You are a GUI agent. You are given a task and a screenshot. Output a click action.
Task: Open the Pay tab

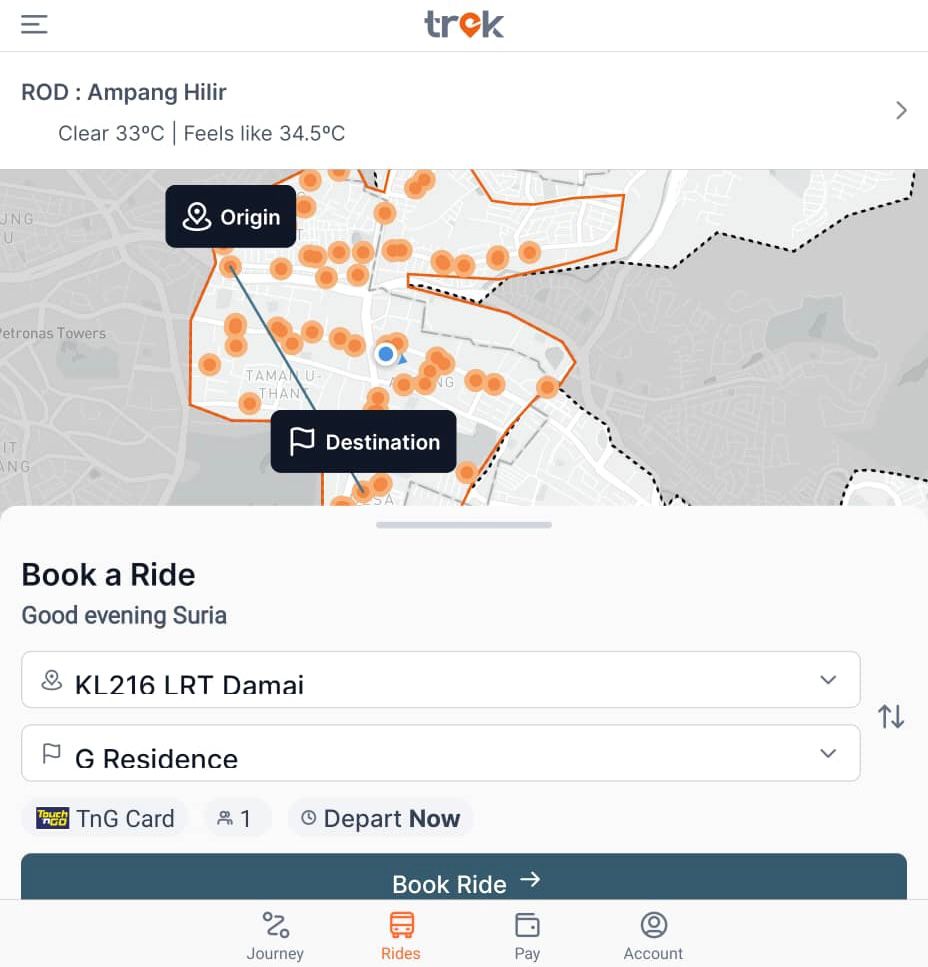pos(527,936)
